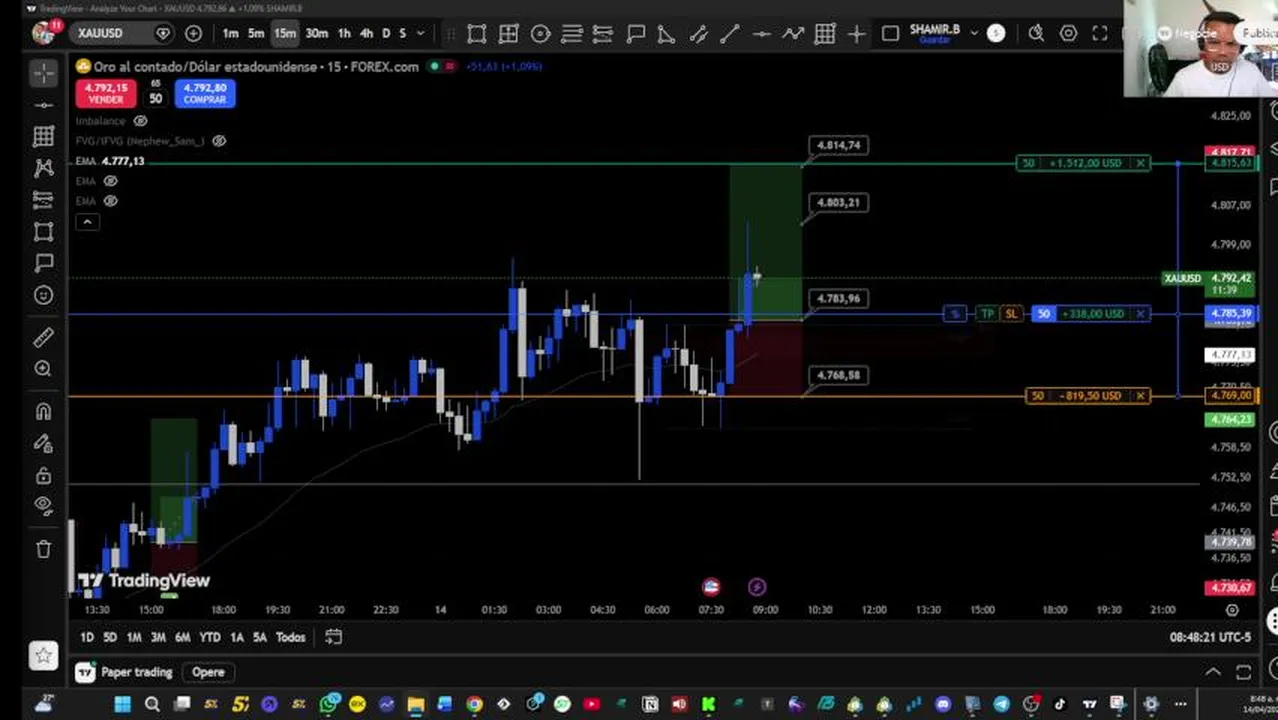The height and width of the screenshot is (720, 1278).
Task: Cancel stop loss line with -819,50 USD
Action: click(1140, 396)
